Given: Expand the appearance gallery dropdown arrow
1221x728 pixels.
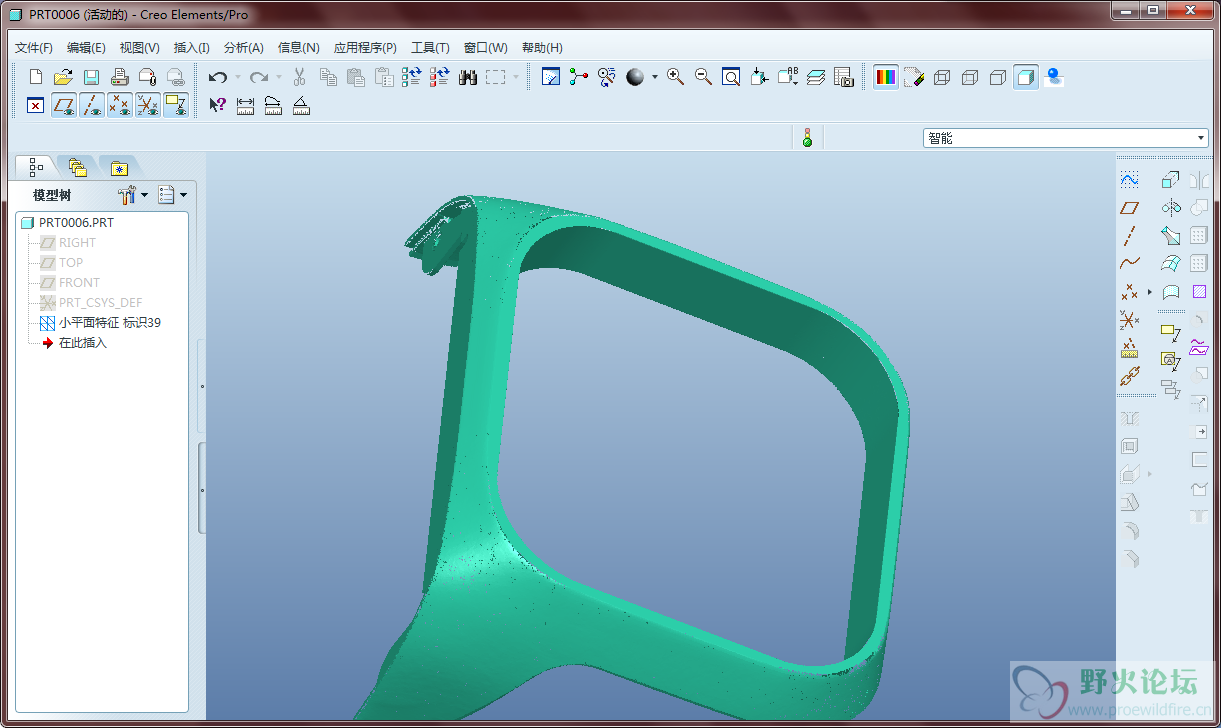Looking at the screenshot, I should tap(655, 77).
